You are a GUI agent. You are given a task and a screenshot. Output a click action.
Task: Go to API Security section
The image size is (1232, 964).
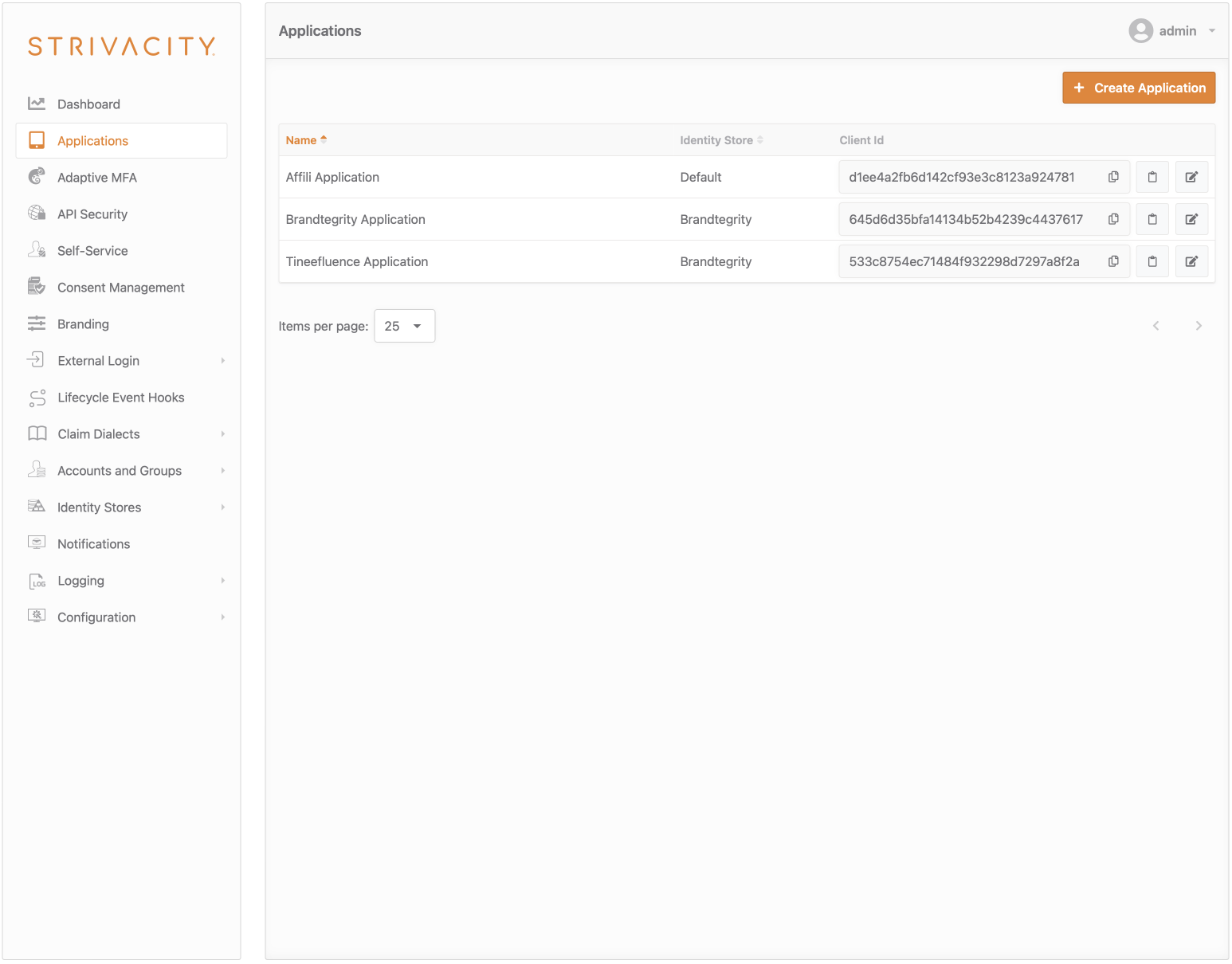[x=121, y=214]
